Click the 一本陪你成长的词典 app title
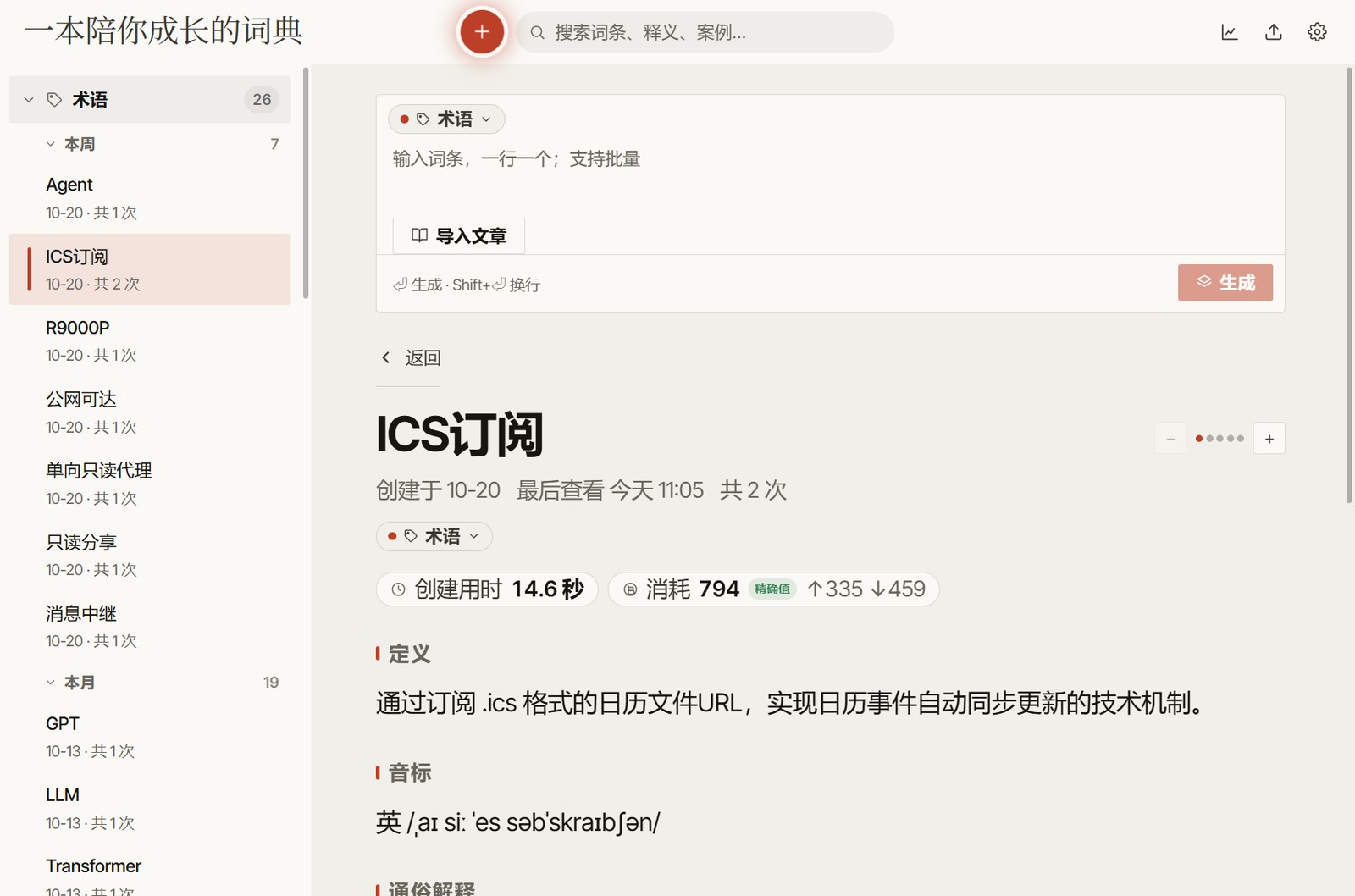 (163, 31)
